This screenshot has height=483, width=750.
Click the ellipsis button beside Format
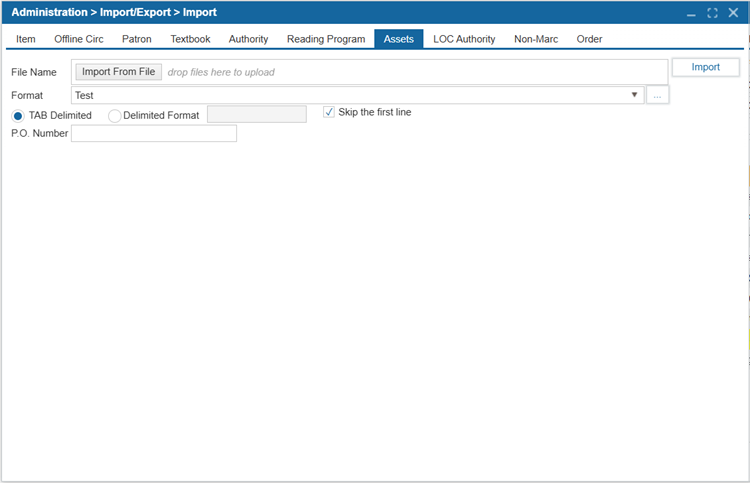657,95
